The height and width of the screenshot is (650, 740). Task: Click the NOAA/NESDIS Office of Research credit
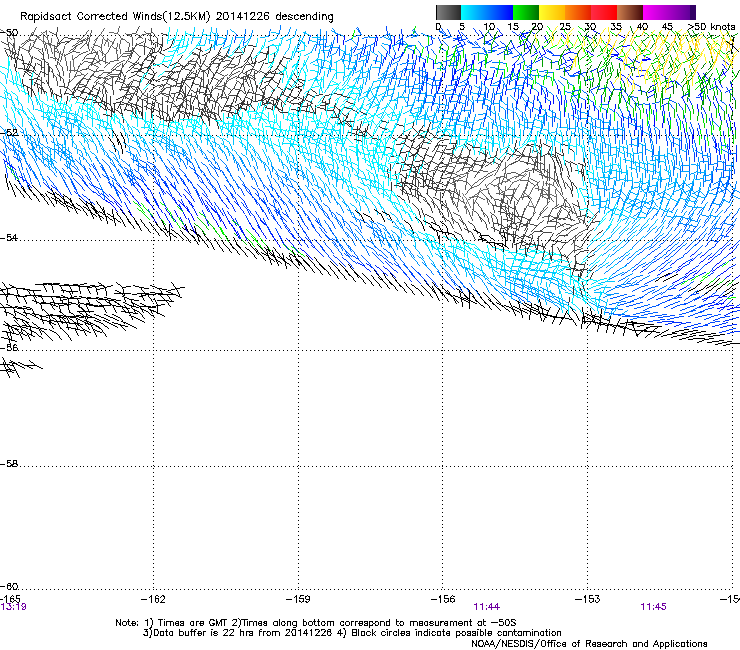(x=589, y=644)
